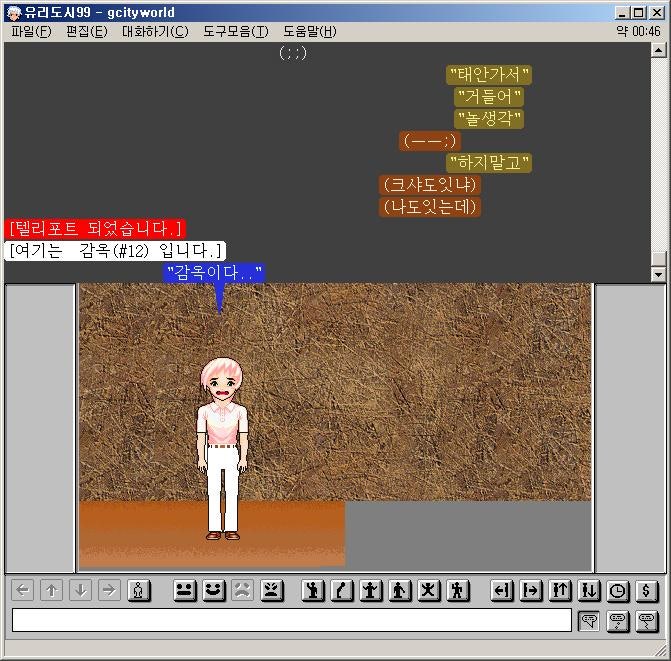Click the left-arrow-with-bar toolbar icon
Screen dimensions: 671x661
click(x=502, y=590)
